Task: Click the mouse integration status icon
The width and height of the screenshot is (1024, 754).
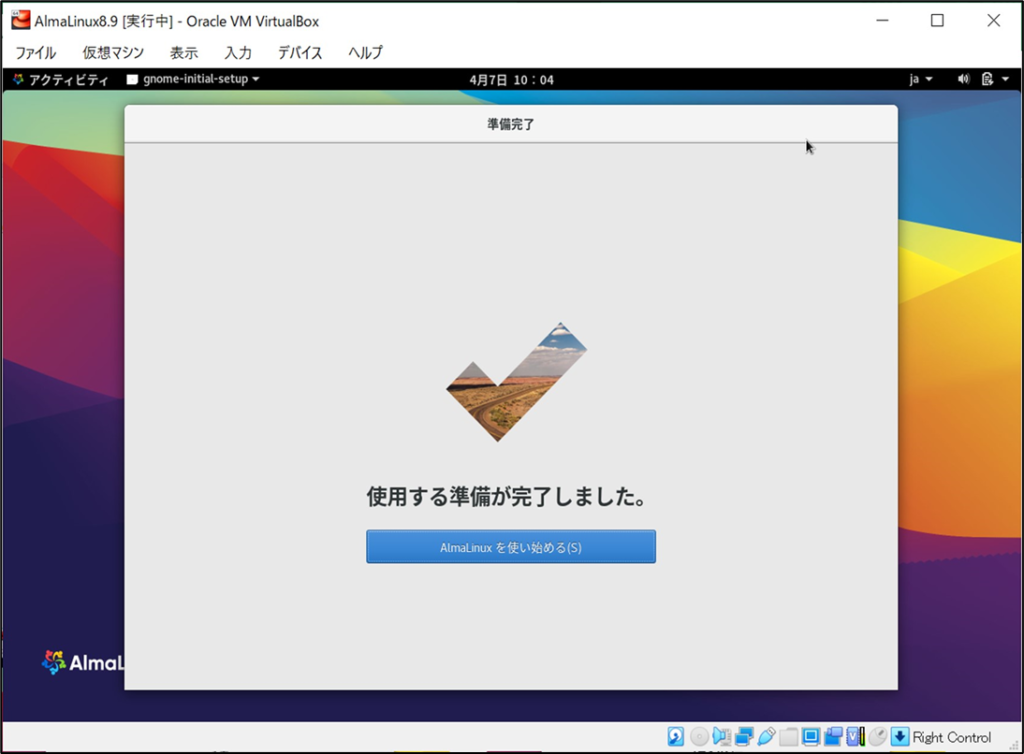Action: coord(878,737)
